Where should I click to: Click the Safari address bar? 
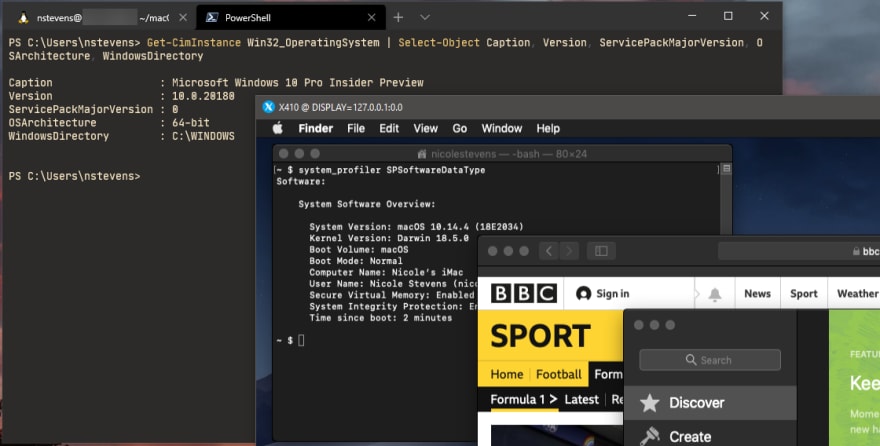(x=799, y=251)
